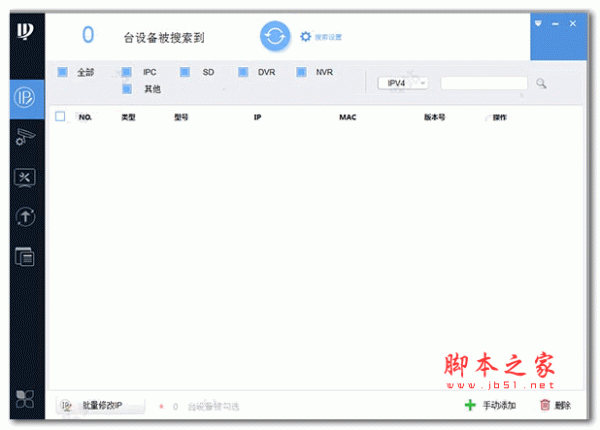Toggle the 全部 (All) filter checkbox

coord(62,72)
